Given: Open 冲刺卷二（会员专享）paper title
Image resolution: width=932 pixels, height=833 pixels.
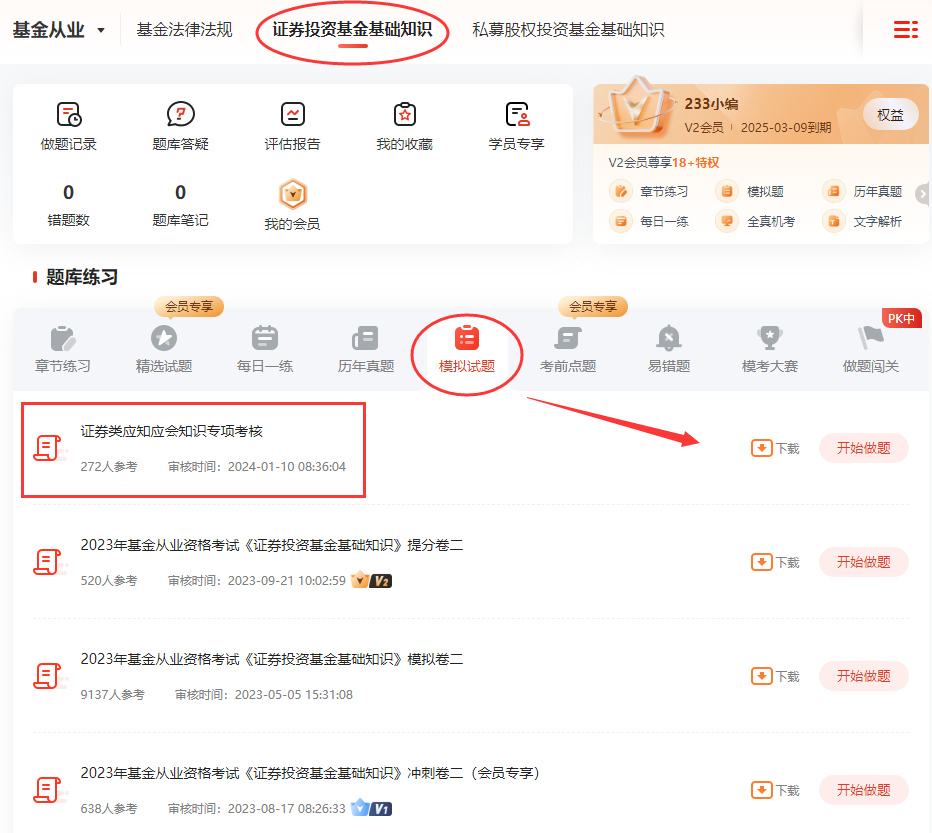Looking at the screenshot, I should (310, 773).
